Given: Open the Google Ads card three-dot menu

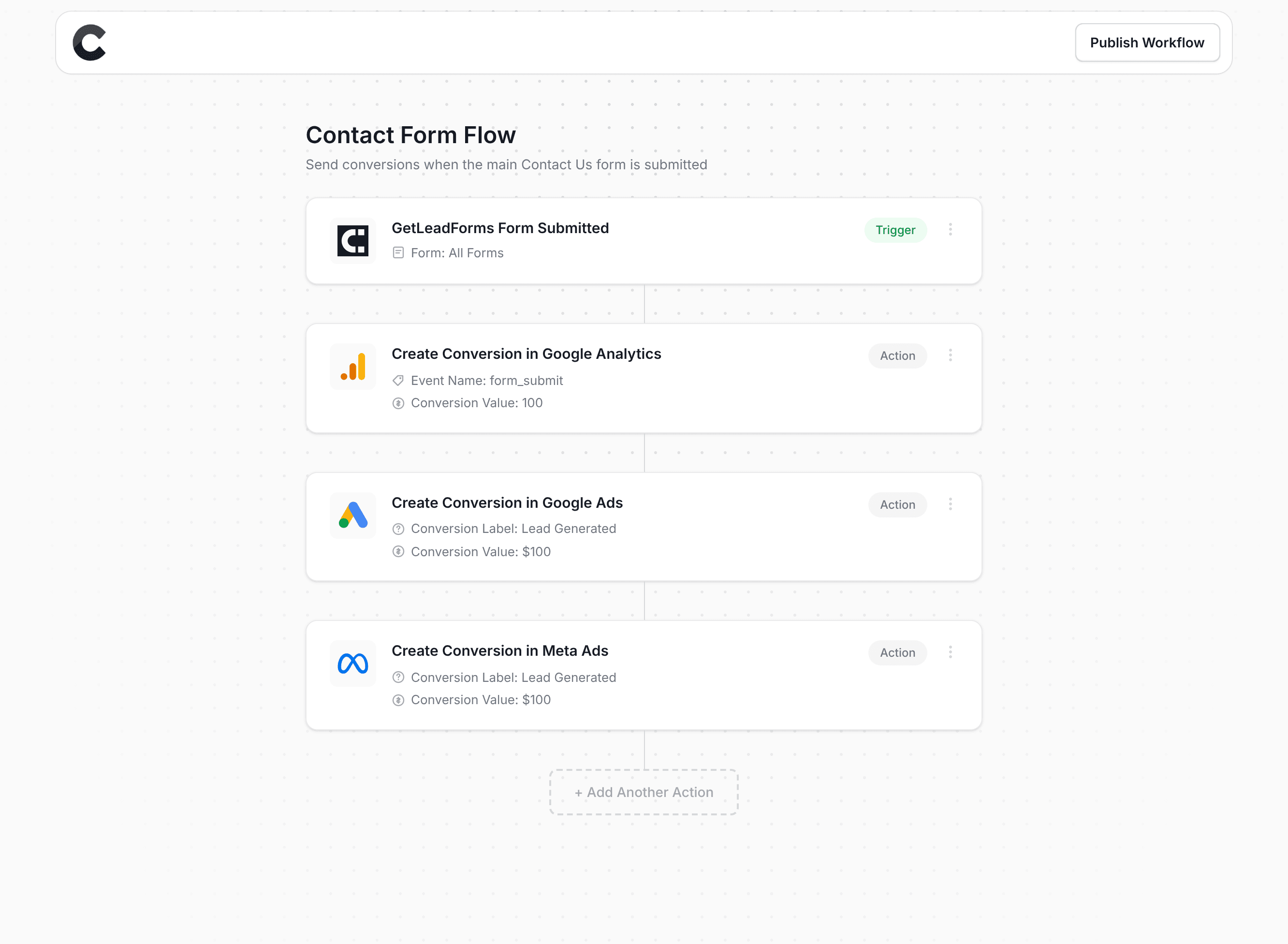Looking at the screenshot, I should (951, 504).
